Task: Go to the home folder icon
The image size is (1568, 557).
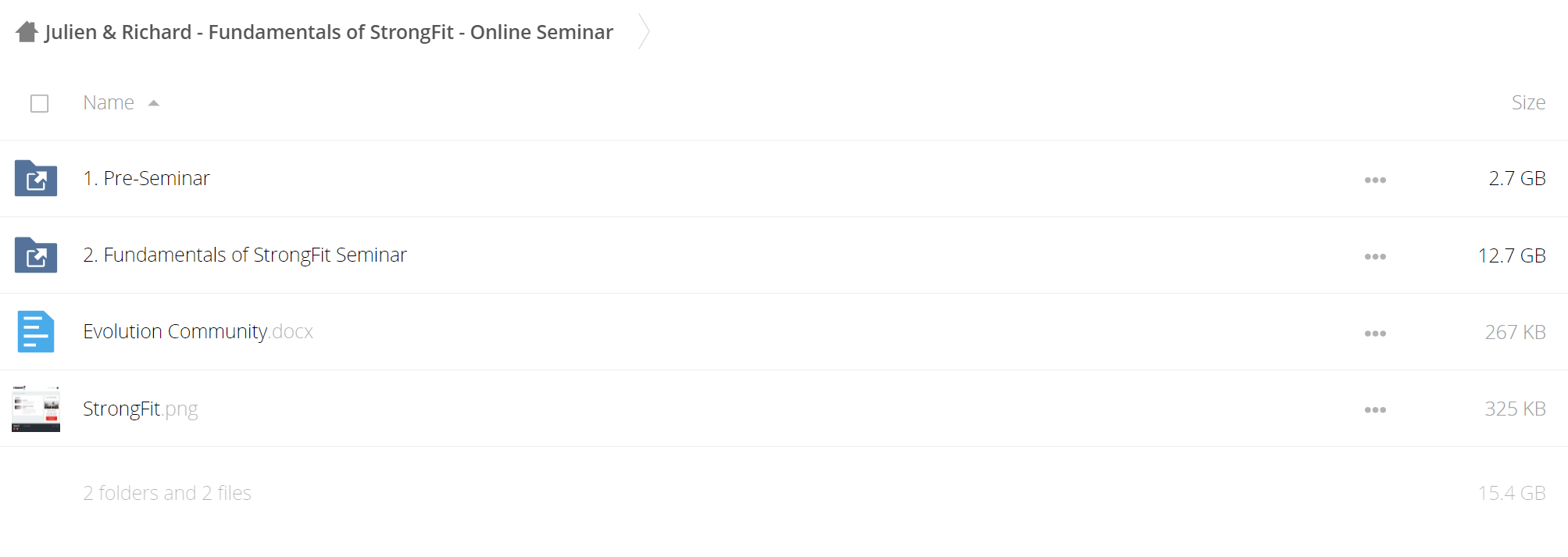Action: coord(27,32)
